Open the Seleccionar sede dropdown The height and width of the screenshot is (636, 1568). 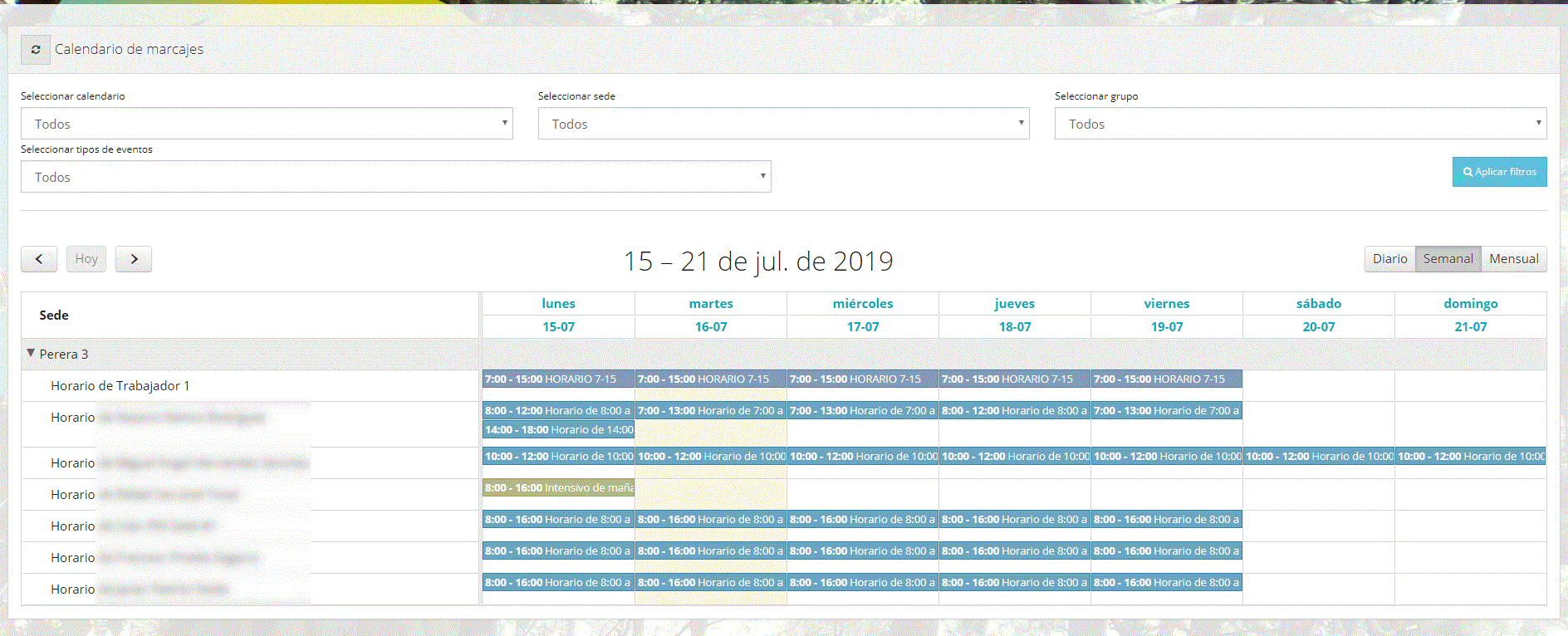(783, 124)
